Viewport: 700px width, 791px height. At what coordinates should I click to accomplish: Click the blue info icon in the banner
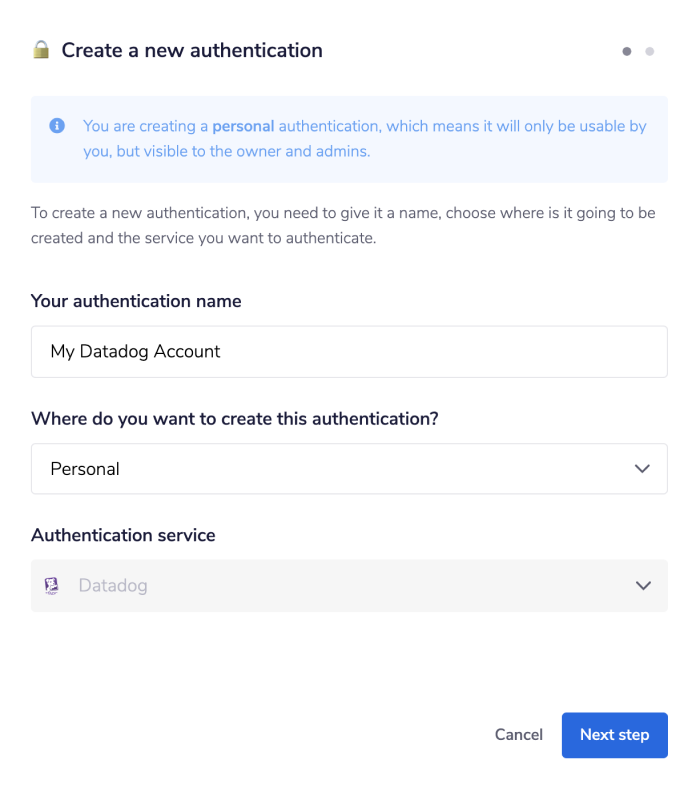tap(57, 126)
